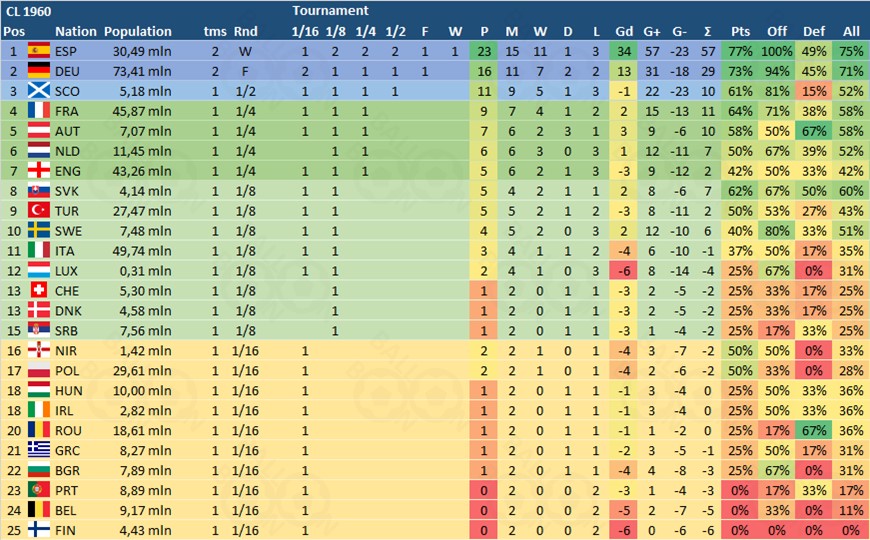Select the Portugal flag icon
This screenshot has width=870, height=540.
pyautogui.click(x=39, y=491)
